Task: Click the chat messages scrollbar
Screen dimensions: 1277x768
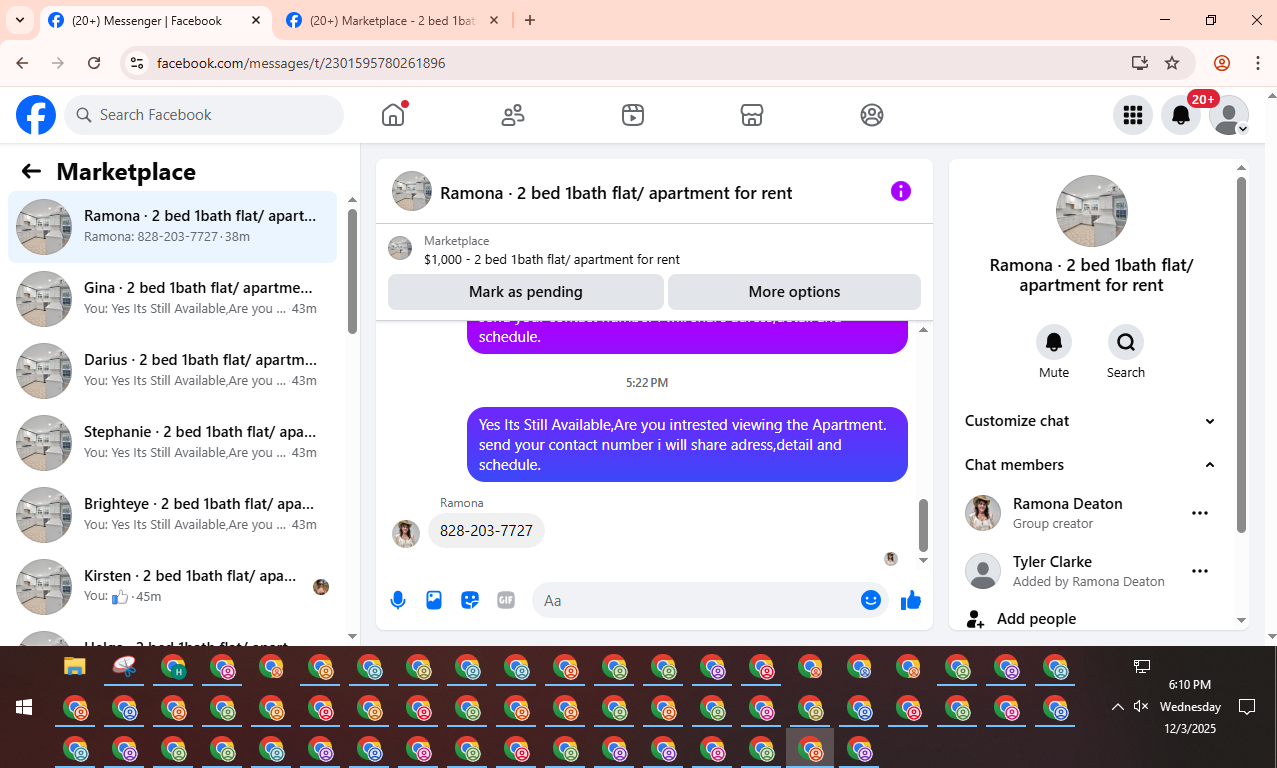Action: 923,525
